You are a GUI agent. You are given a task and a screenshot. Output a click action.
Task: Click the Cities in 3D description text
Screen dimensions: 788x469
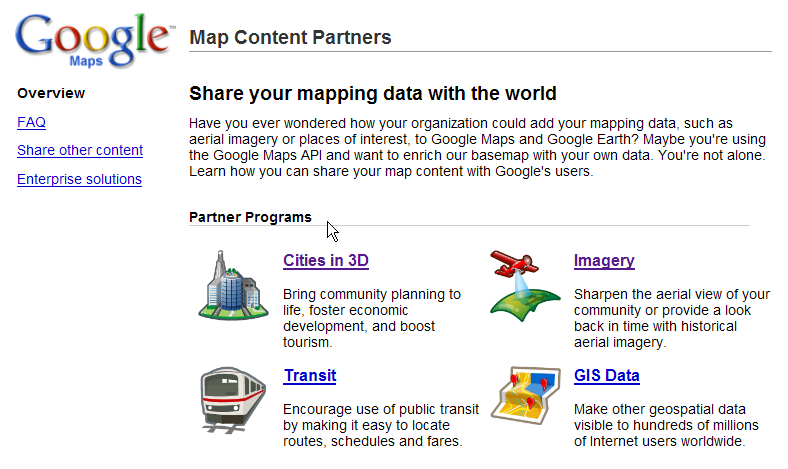coord(372,318)
